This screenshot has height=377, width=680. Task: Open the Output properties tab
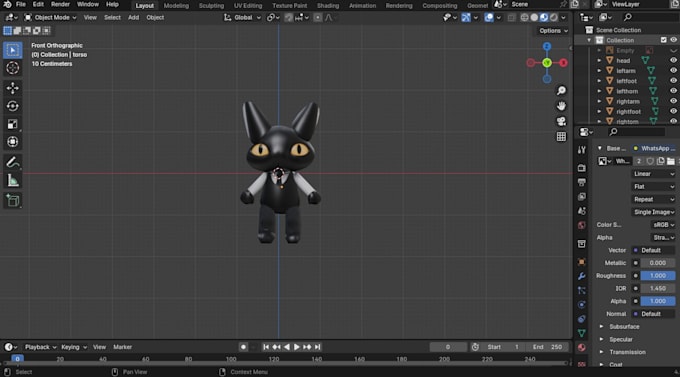pyautogui.click(x=582, y=182)
